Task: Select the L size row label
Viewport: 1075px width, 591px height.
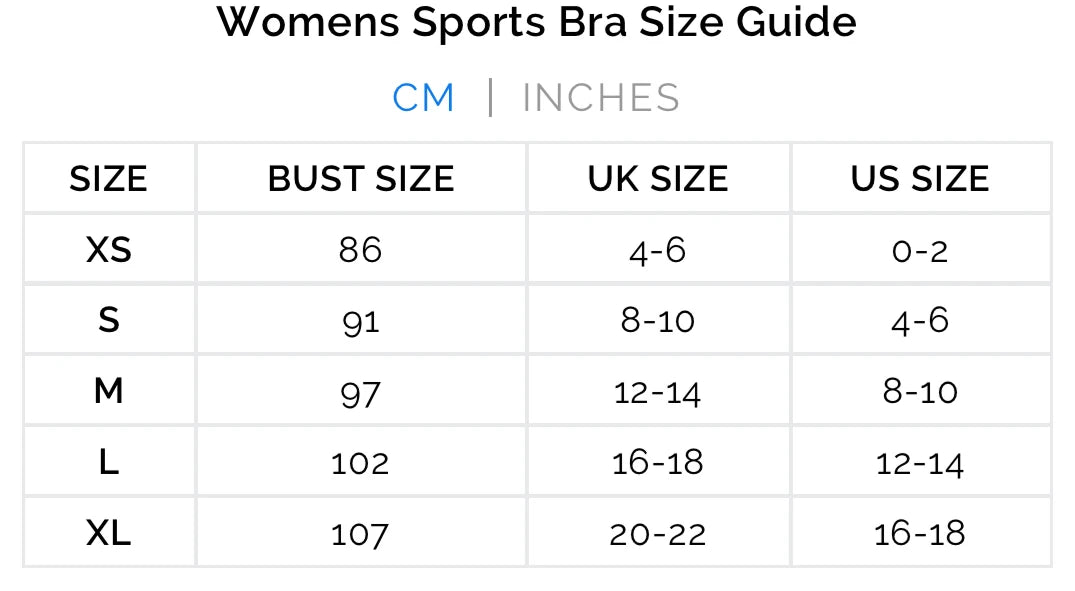Action: (108, 462)
